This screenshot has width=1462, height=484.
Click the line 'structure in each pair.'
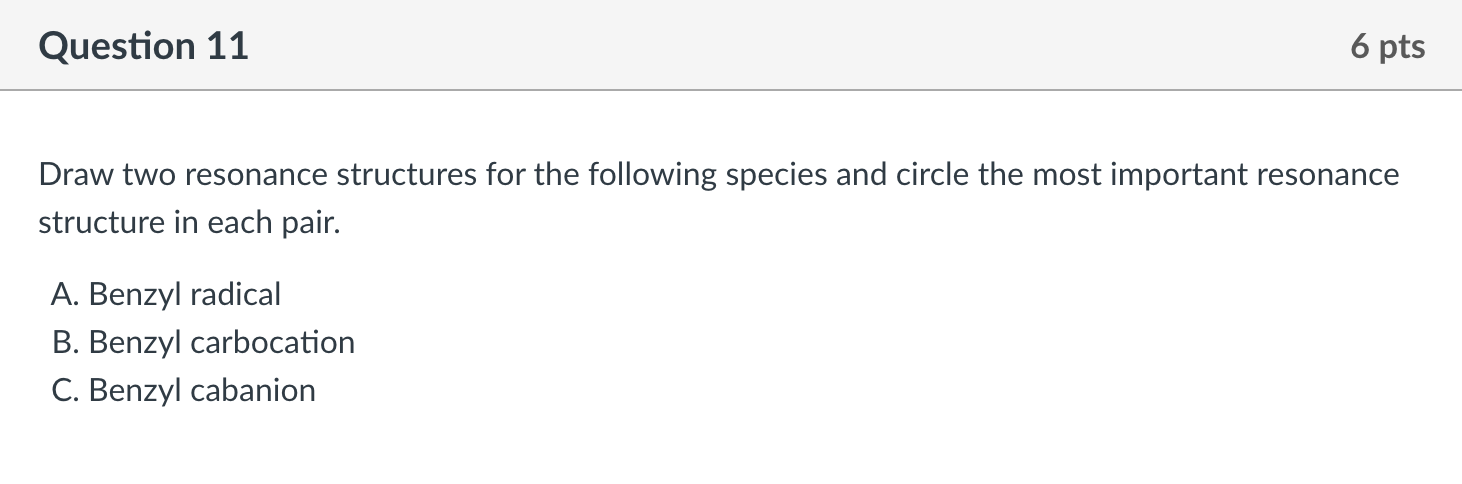tap(190, 223)
